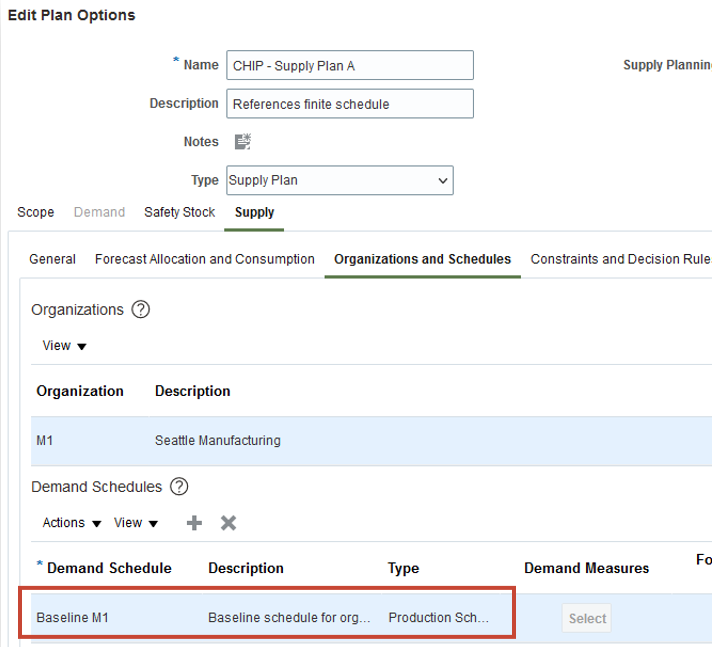The height and width of the screenshot is (647, 712).
Task: Add a demand schedule with plus icon
Action: 194,523
